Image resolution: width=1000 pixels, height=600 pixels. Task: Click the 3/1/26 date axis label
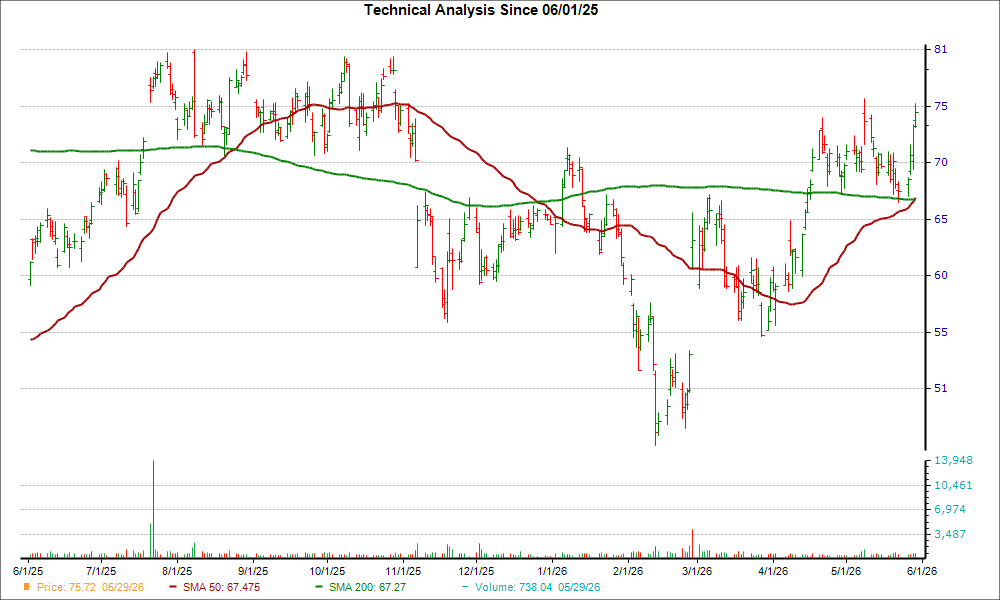point(696,571)
